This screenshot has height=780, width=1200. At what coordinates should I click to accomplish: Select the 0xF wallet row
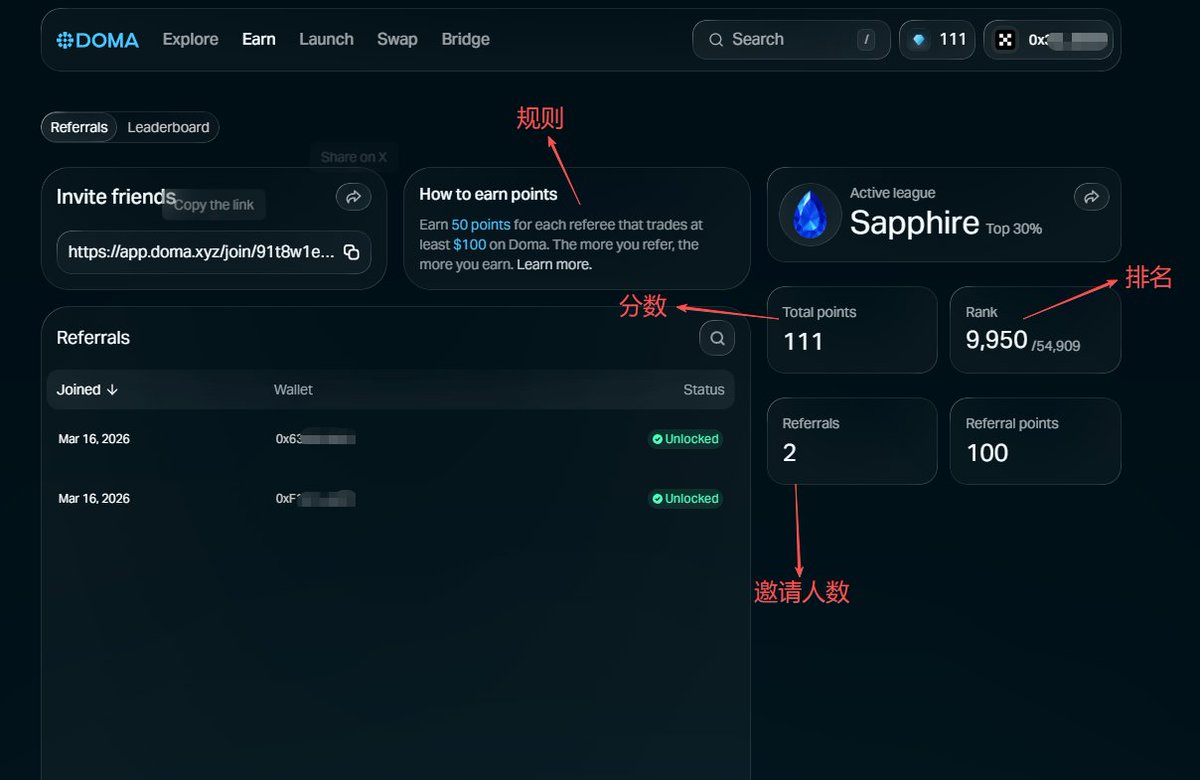391,498
